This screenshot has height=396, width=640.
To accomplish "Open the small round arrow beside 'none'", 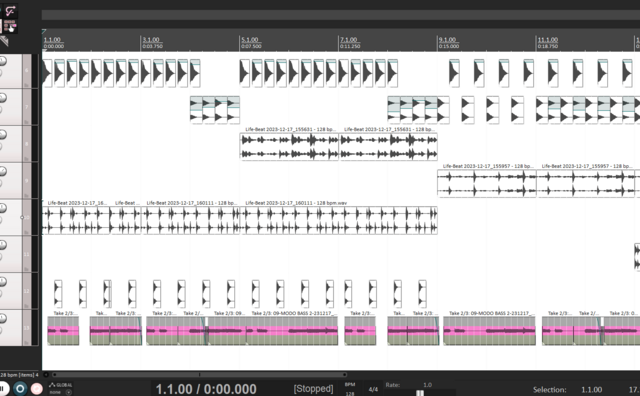I will (68, 392).
